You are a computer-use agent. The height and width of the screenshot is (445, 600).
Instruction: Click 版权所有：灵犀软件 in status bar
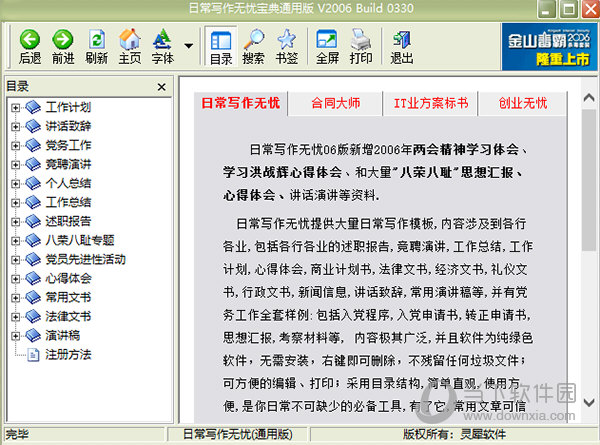pos(454,435)
